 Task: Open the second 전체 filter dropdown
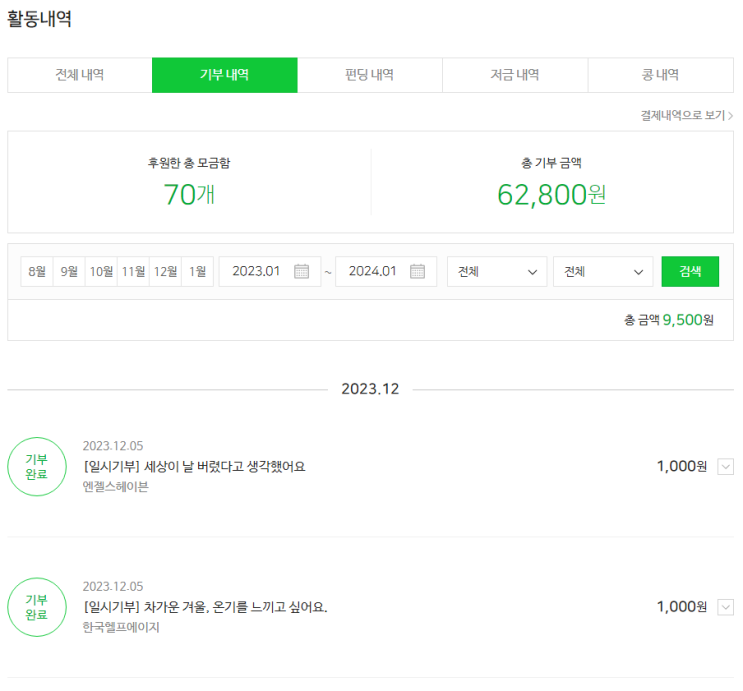coord(603,271)
